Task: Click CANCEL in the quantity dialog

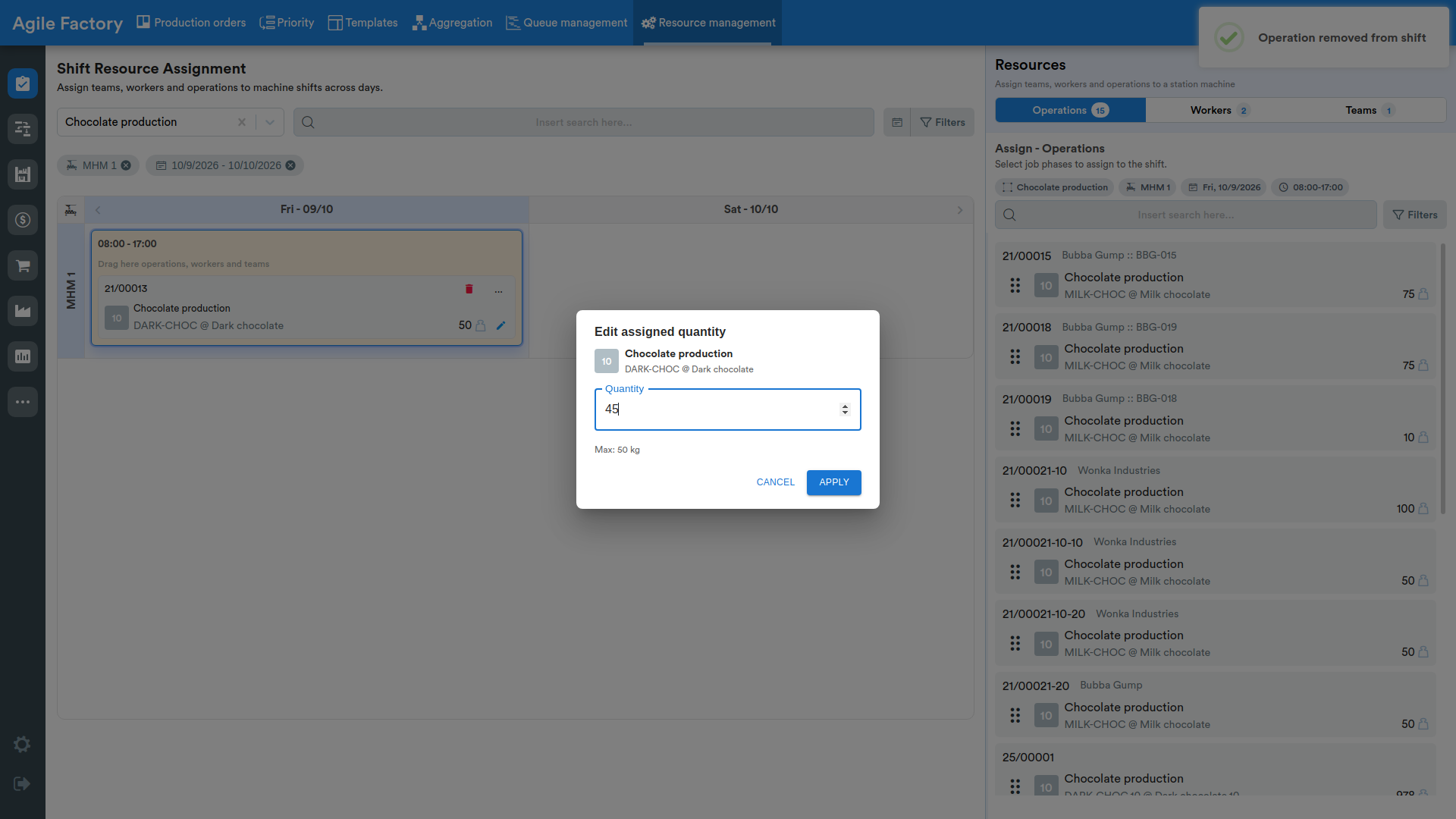Action: 775,482
